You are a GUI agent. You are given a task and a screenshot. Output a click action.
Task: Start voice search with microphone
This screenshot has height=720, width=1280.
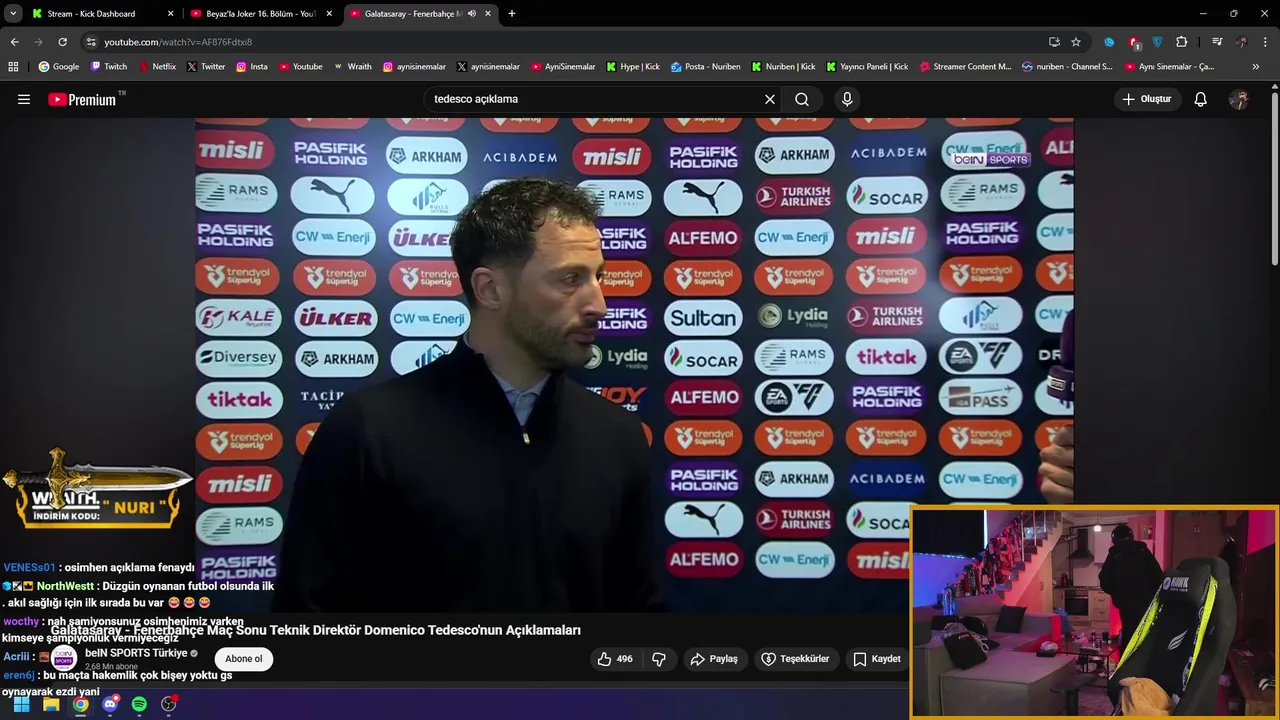[847, 99]
